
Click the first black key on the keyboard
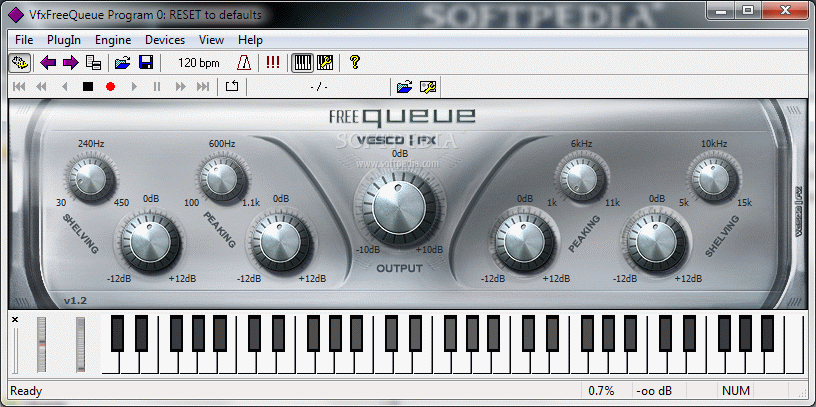pos(118,333)
